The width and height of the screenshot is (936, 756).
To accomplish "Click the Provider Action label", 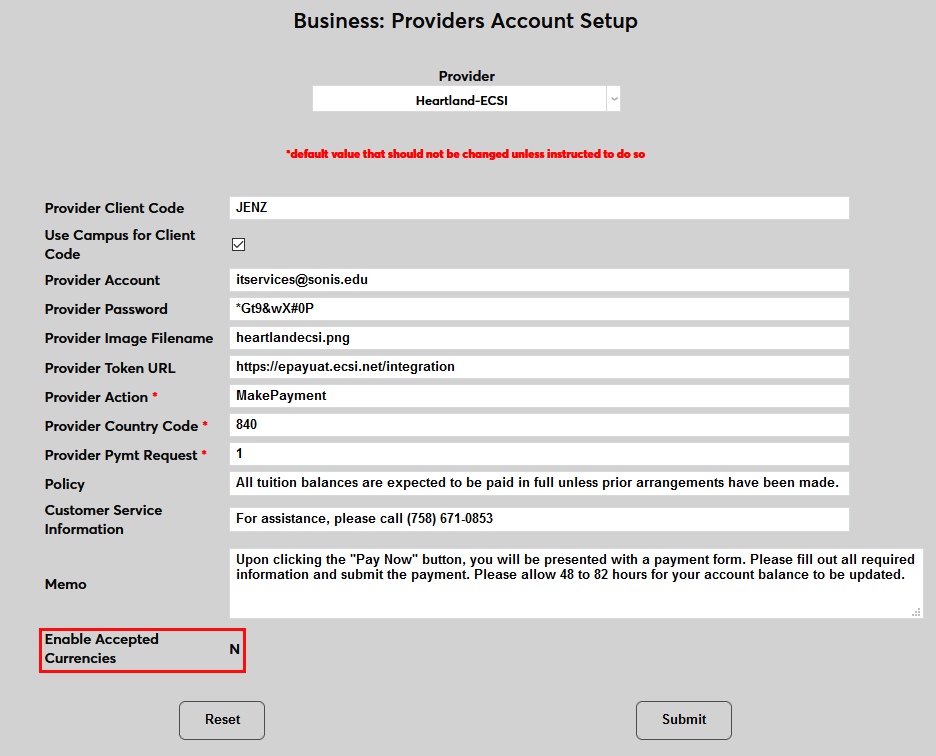I will point(96,397).
